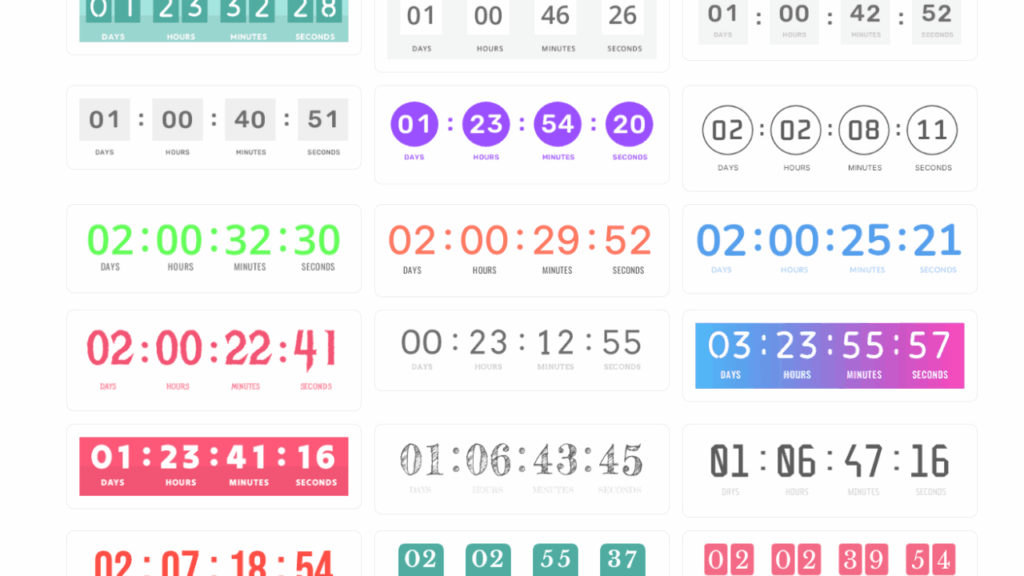Click the MINUTES circle in the outlined timer

[863, 130]
